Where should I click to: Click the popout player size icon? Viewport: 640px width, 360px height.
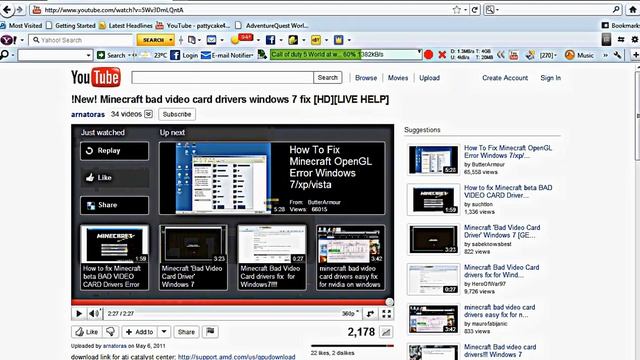370,313
